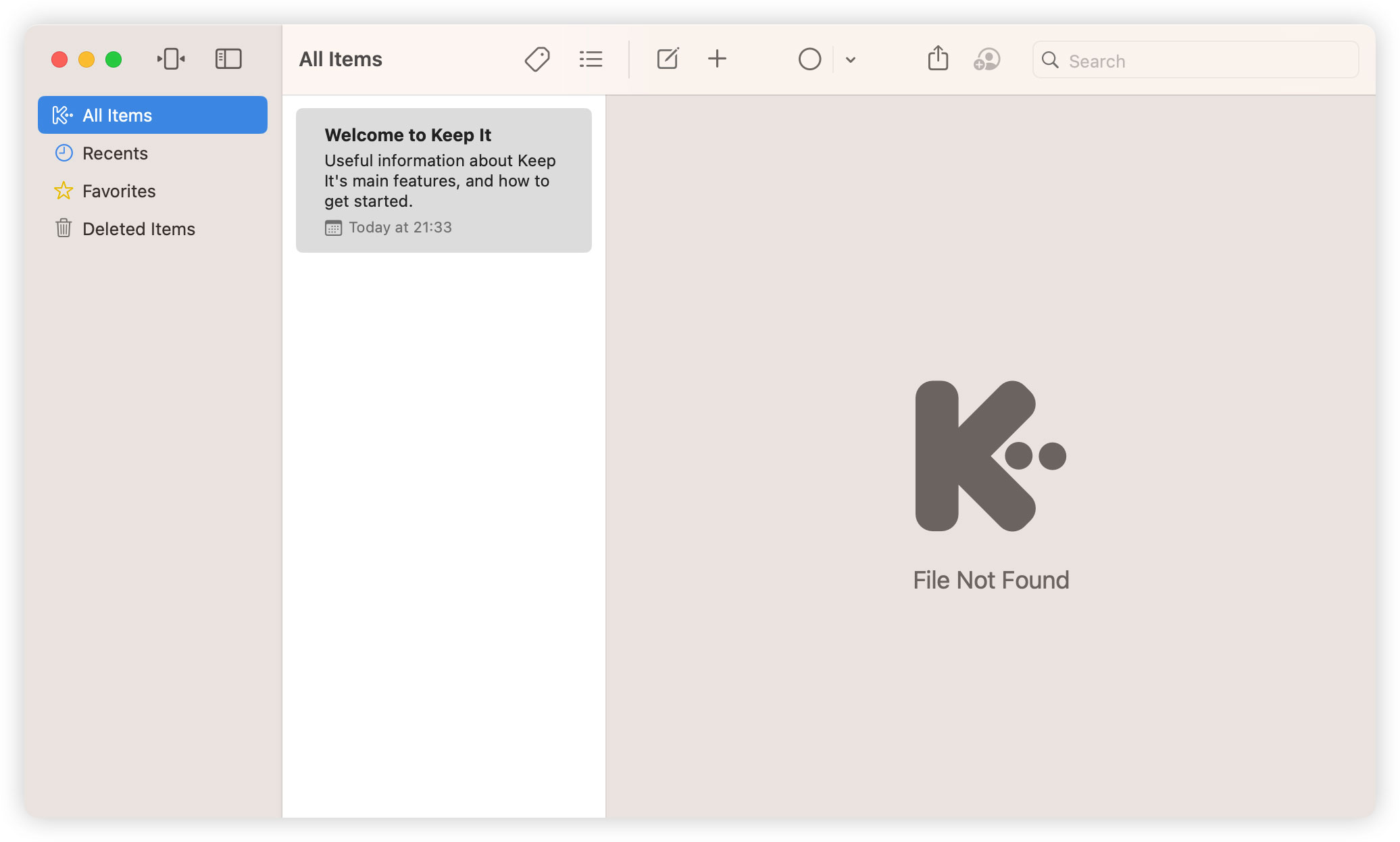The height and width of the screenshot is (842, 1400).
Task: Create a new note with compose icon
Action: point(668,59)
